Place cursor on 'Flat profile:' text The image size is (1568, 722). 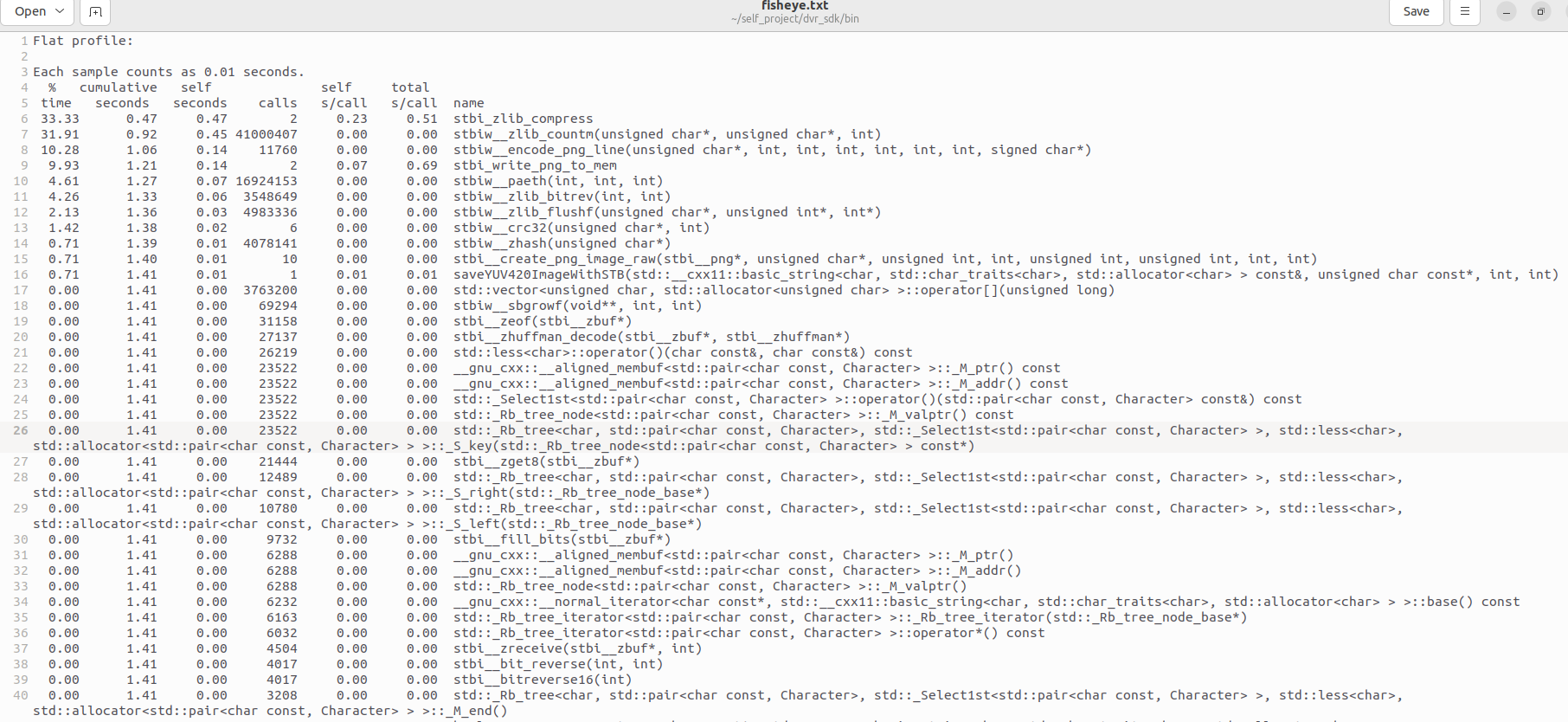83,41
